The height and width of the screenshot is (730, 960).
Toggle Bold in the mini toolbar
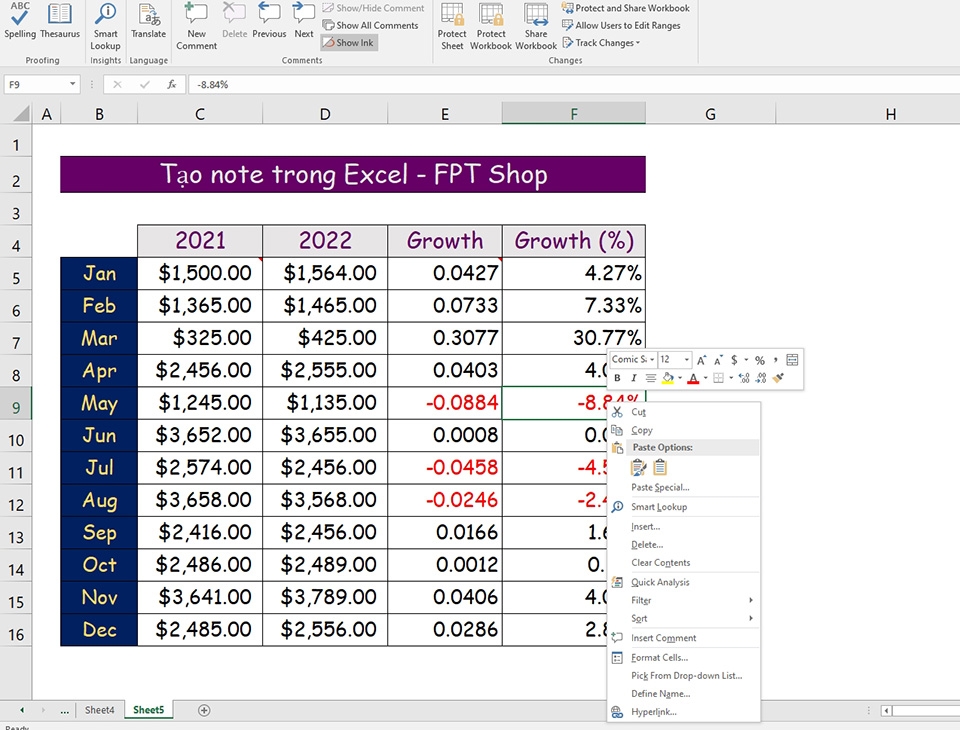click(x=617, y=378)
